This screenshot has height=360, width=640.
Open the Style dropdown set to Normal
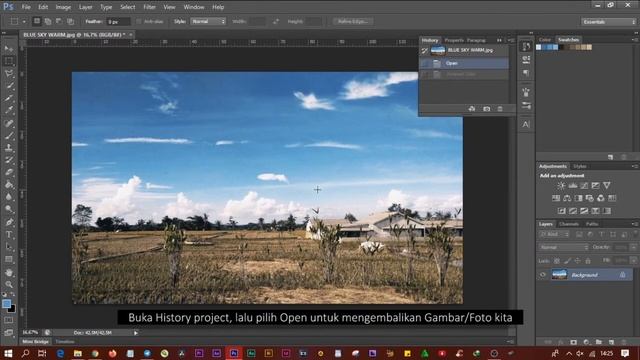point(208,21)
